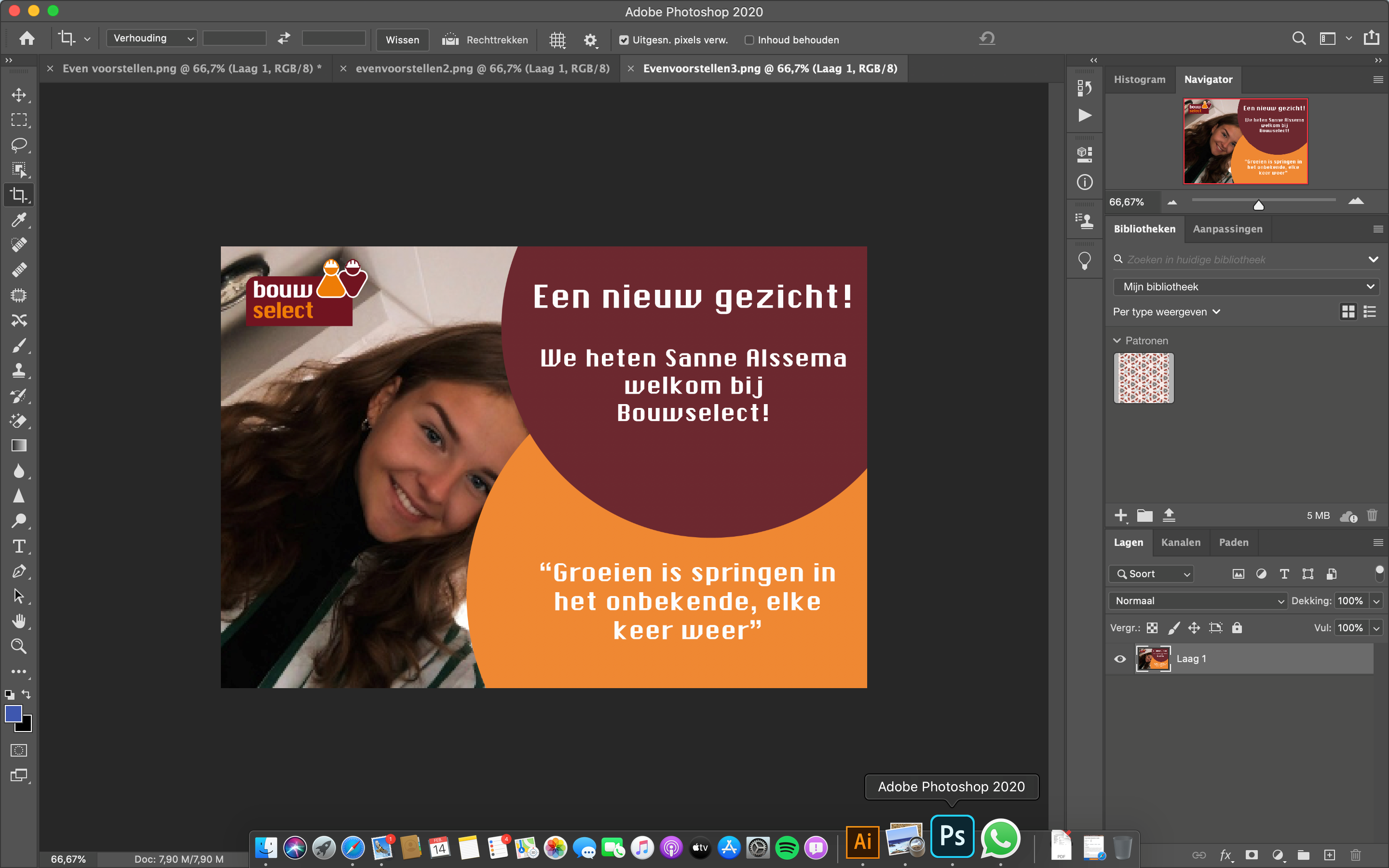The width and height of the screenshot is (1389, 868).
Task: Open crop overlay grid options
Action: pyautogui.click(x=558, y=40)
